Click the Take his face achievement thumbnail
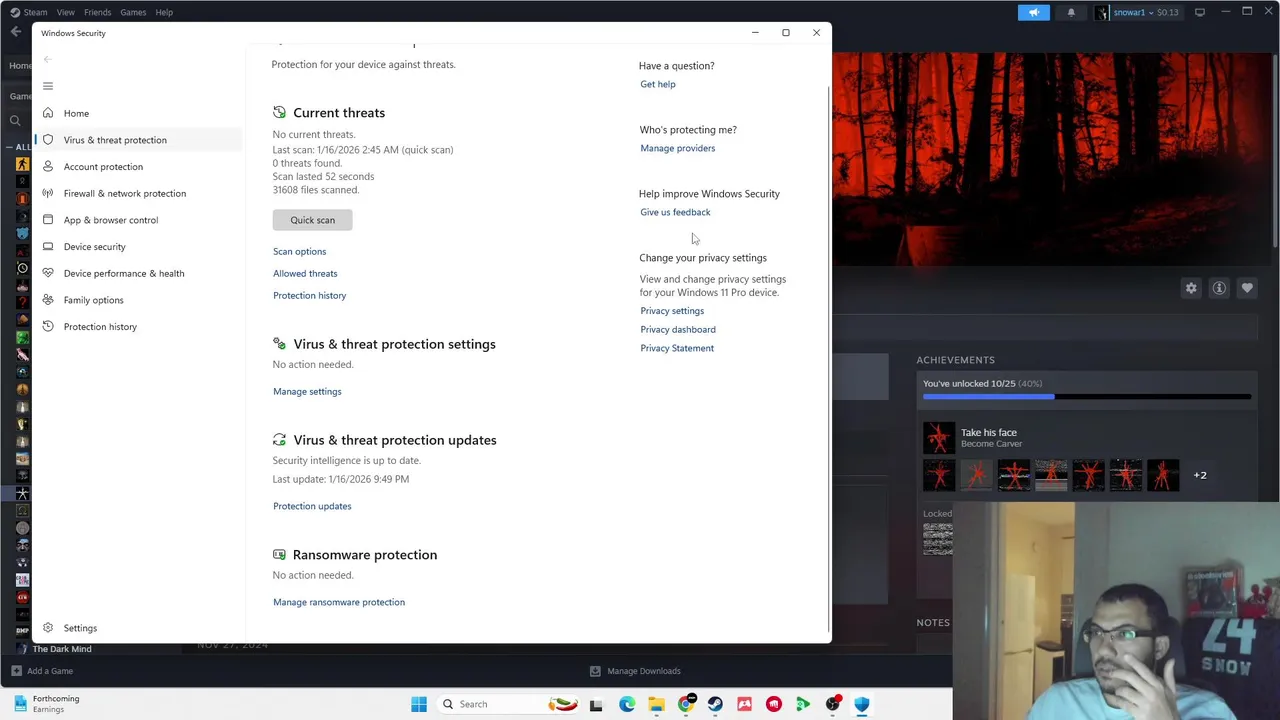 coord(939,438)
